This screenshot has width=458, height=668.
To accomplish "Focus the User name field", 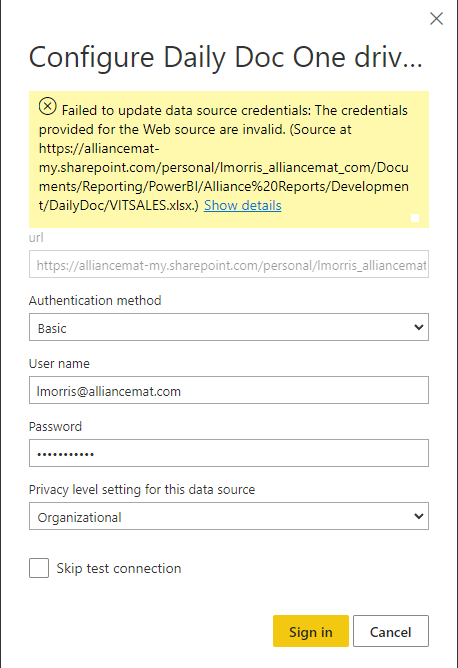I will (229, 390).
